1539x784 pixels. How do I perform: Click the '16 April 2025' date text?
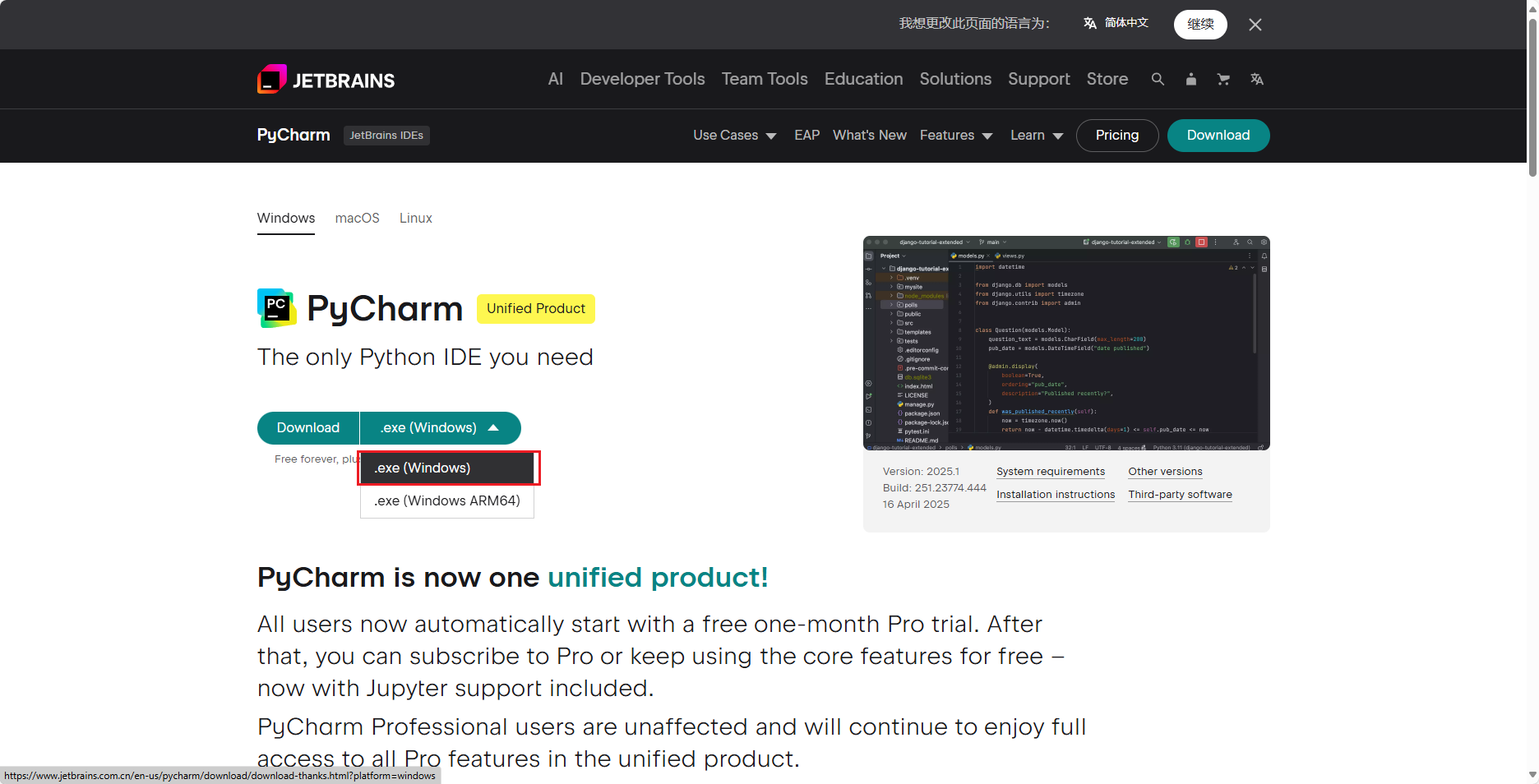[x=916, y=505]
